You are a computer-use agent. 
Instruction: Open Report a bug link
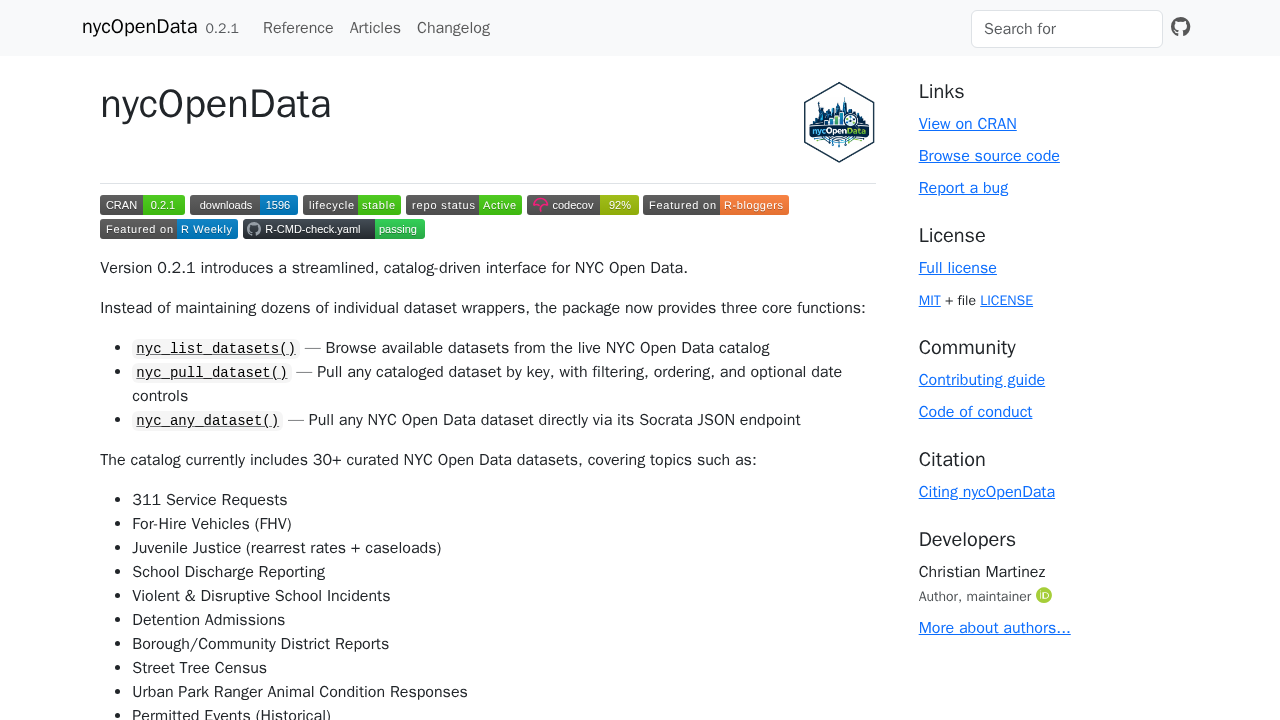pos(963,188)
